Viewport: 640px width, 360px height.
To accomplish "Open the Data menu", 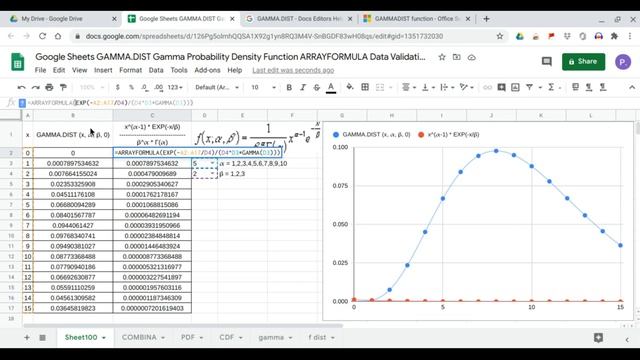I will pos(156,70).
